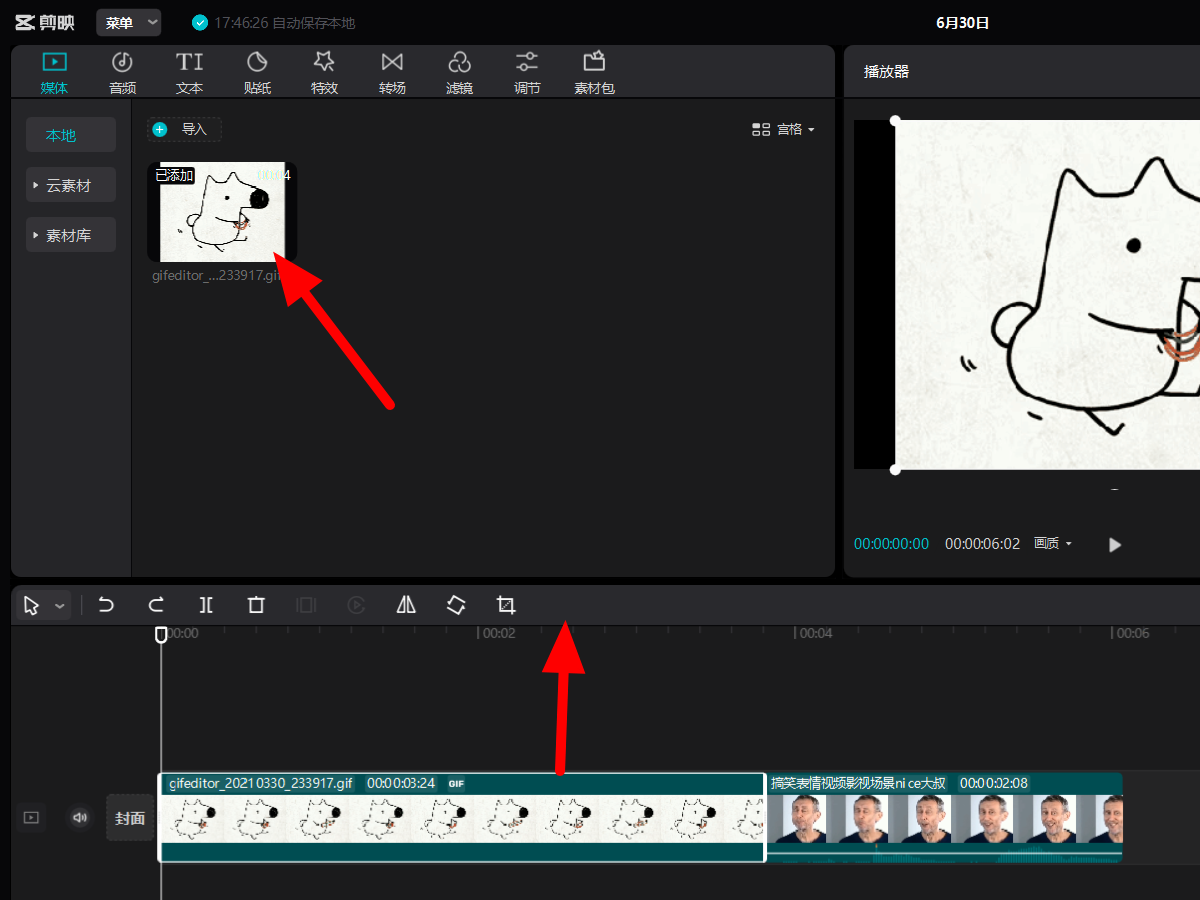The width and height of the screenshot is (1200, 900).
Task: Open the 菜单 dropdown menu
Action: coord(129,22)
